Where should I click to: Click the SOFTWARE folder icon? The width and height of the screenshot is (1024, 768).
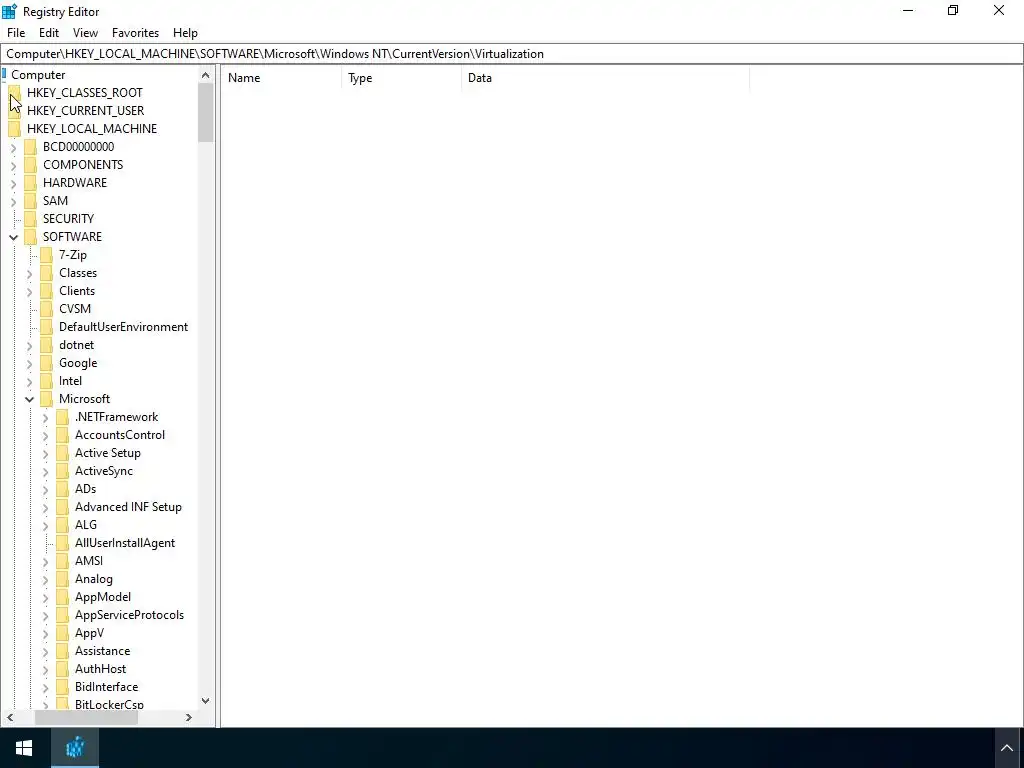click(x=30, y=236)
